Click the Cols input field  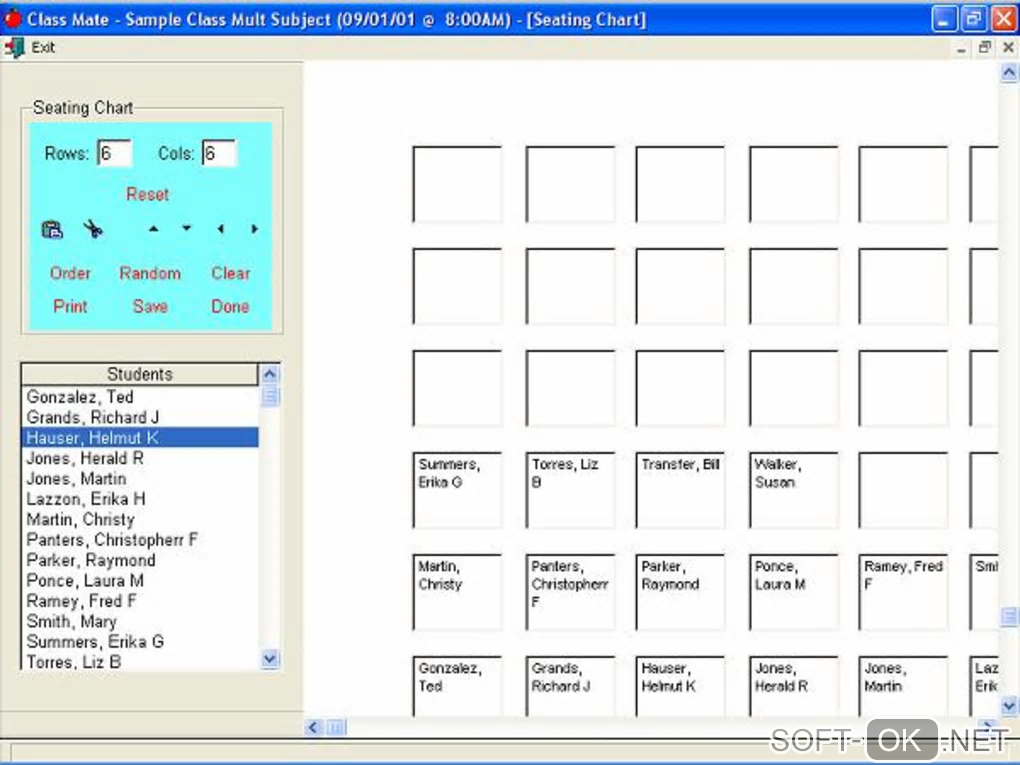click(x=219, y=154)
